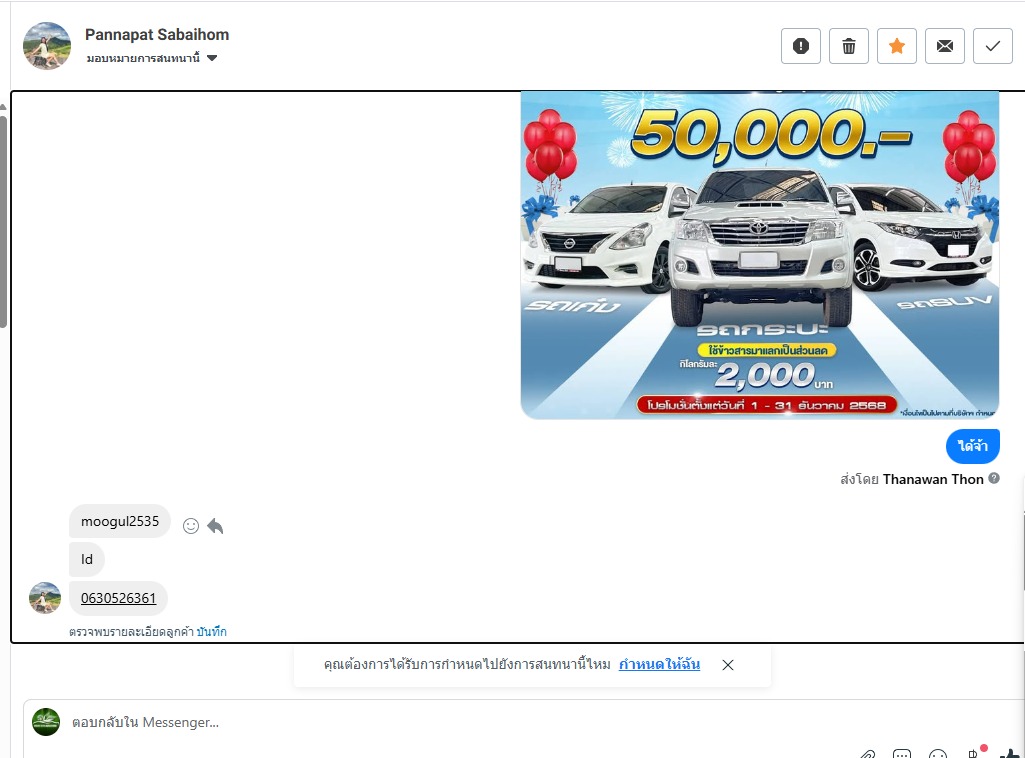The height and width of the screenshot is (758, 1025).
Task: Click the chat scrollbar on left edge
Action: coord(3,222)
